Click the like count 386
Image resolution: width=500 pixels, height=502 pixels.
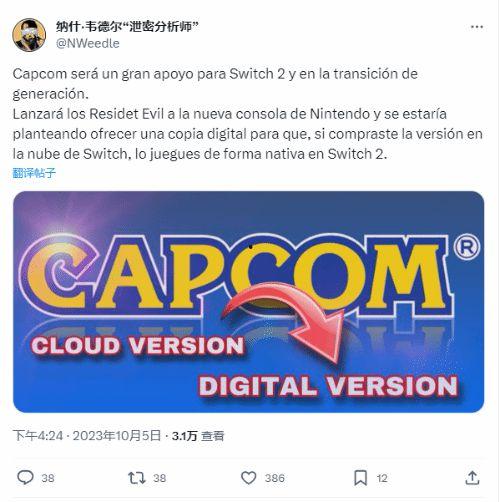[x=275, y=478]
